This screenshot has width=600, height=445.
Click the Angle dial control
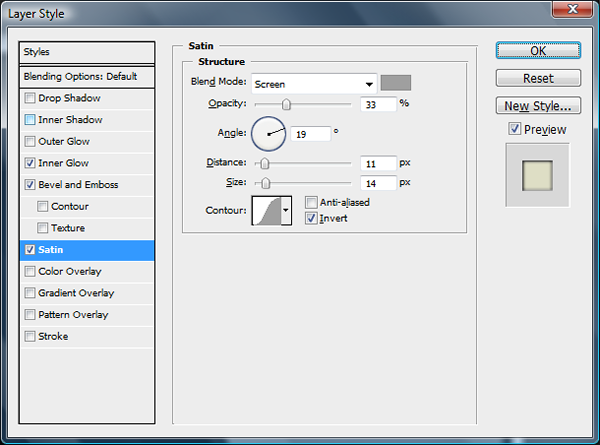[269, 132]
